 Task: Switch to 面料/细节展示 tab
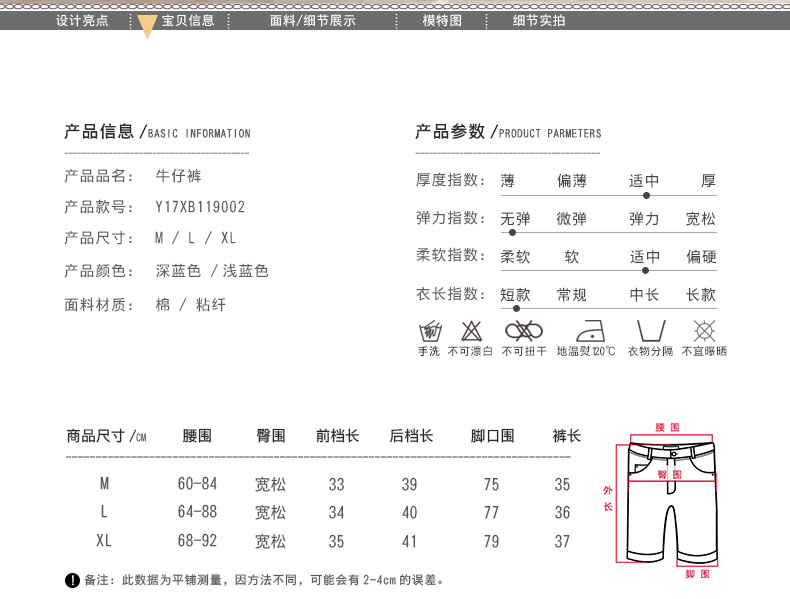(313, 21)
